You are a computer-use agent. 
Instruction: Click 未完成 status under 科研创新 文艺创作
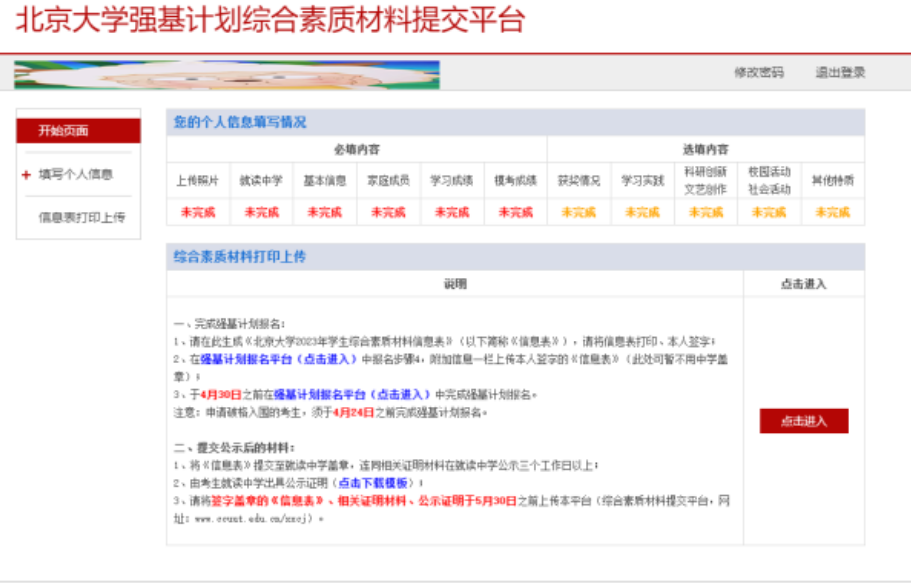706,212
